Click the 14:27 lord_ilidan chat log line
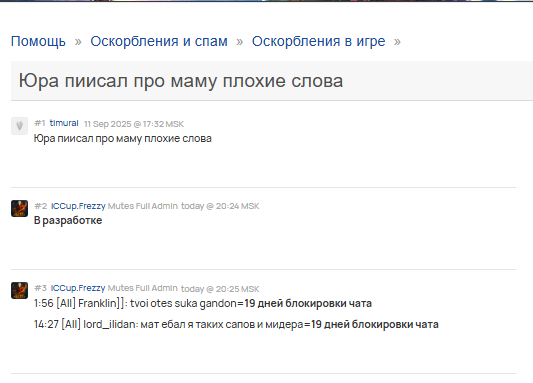 click(x=236, y=325)
